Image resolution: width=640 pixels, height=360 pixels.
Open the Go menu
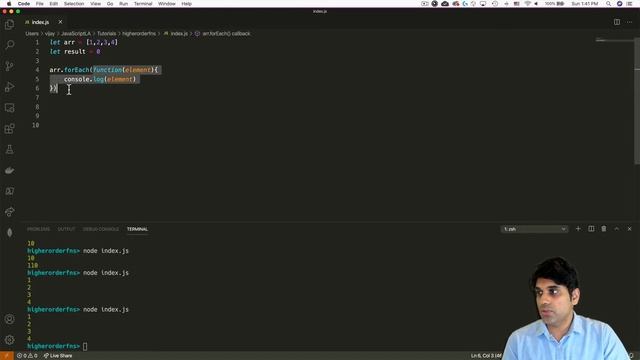(110, 4)
